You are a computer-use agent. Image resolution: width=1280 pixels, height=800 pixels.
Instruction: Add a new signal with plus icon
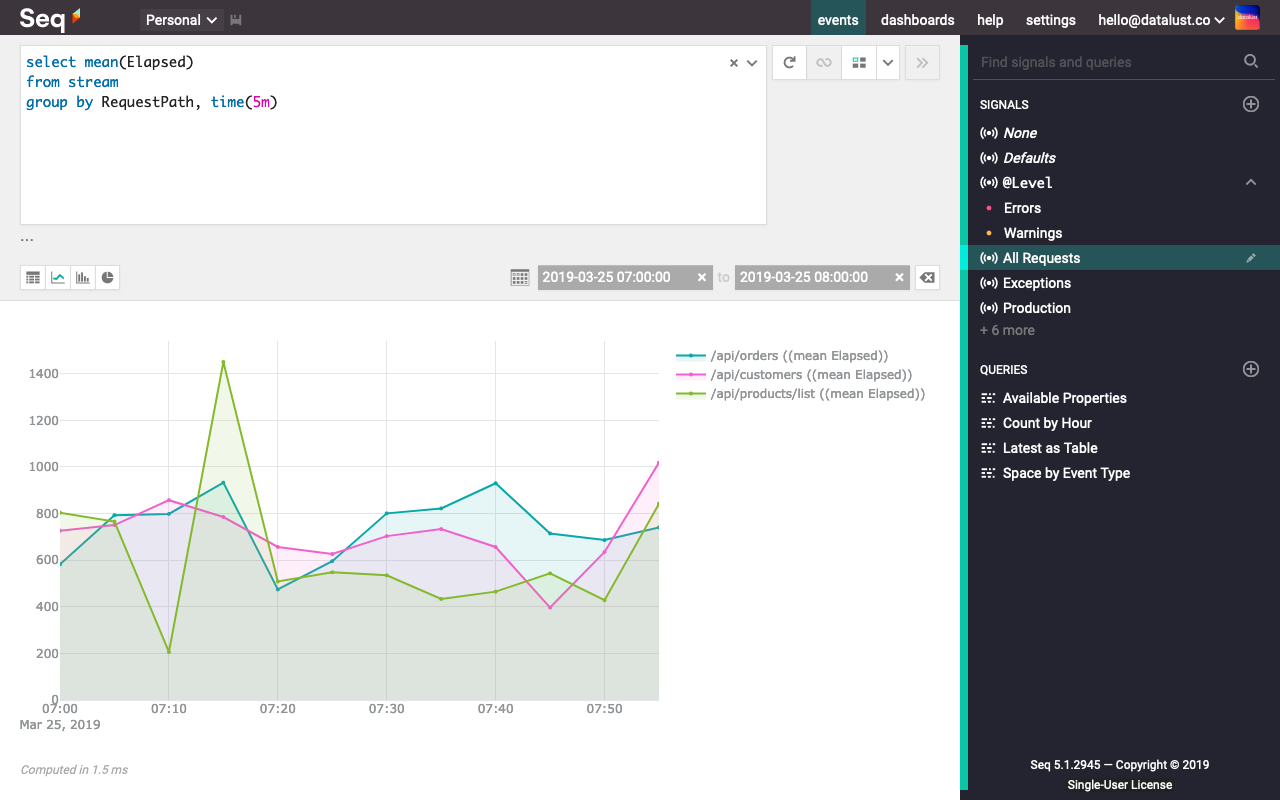(1250, 104)
